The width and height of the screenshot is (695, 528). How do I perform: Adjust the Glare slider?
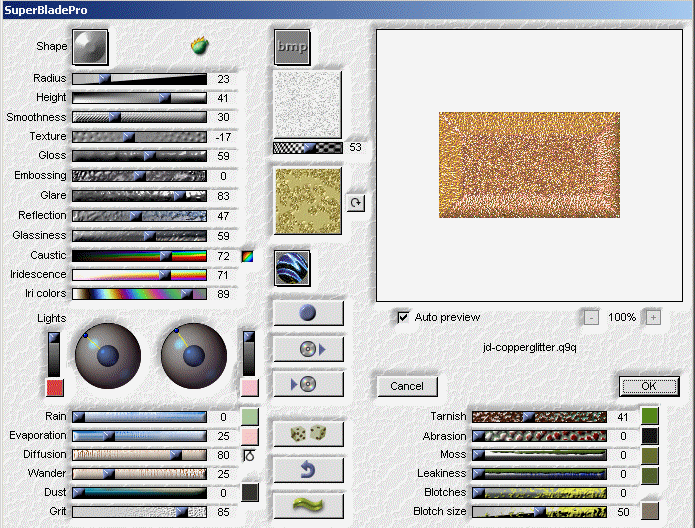click(x=139, y=196)
